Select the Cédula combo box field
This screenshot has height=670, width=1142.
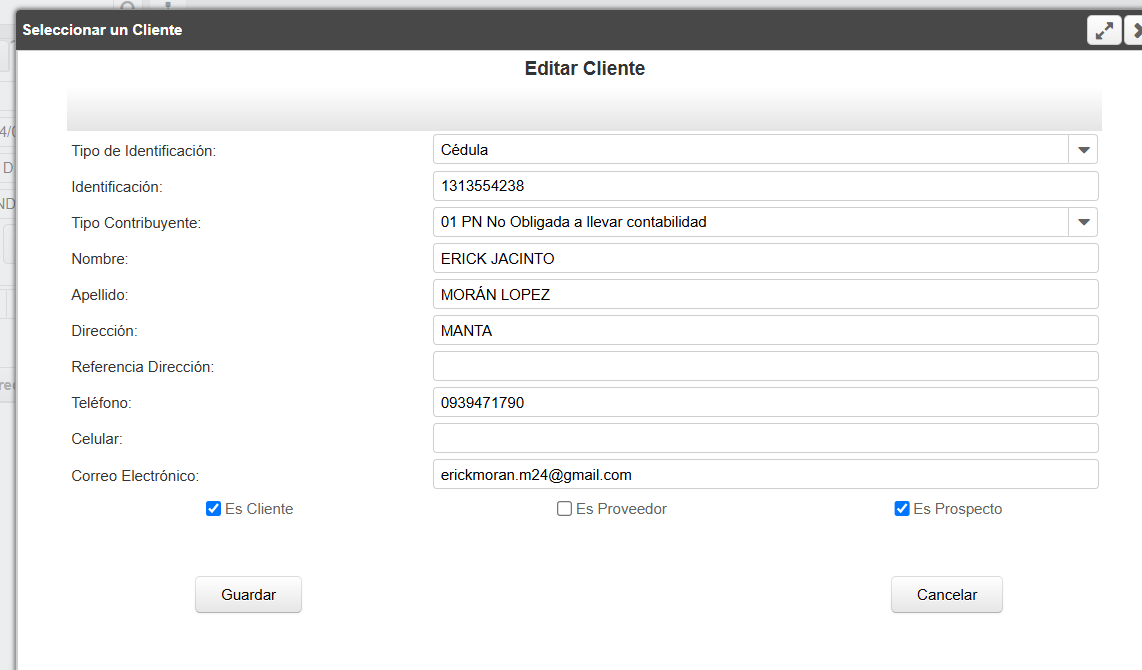pyautogui.click(x=750, y=150)
